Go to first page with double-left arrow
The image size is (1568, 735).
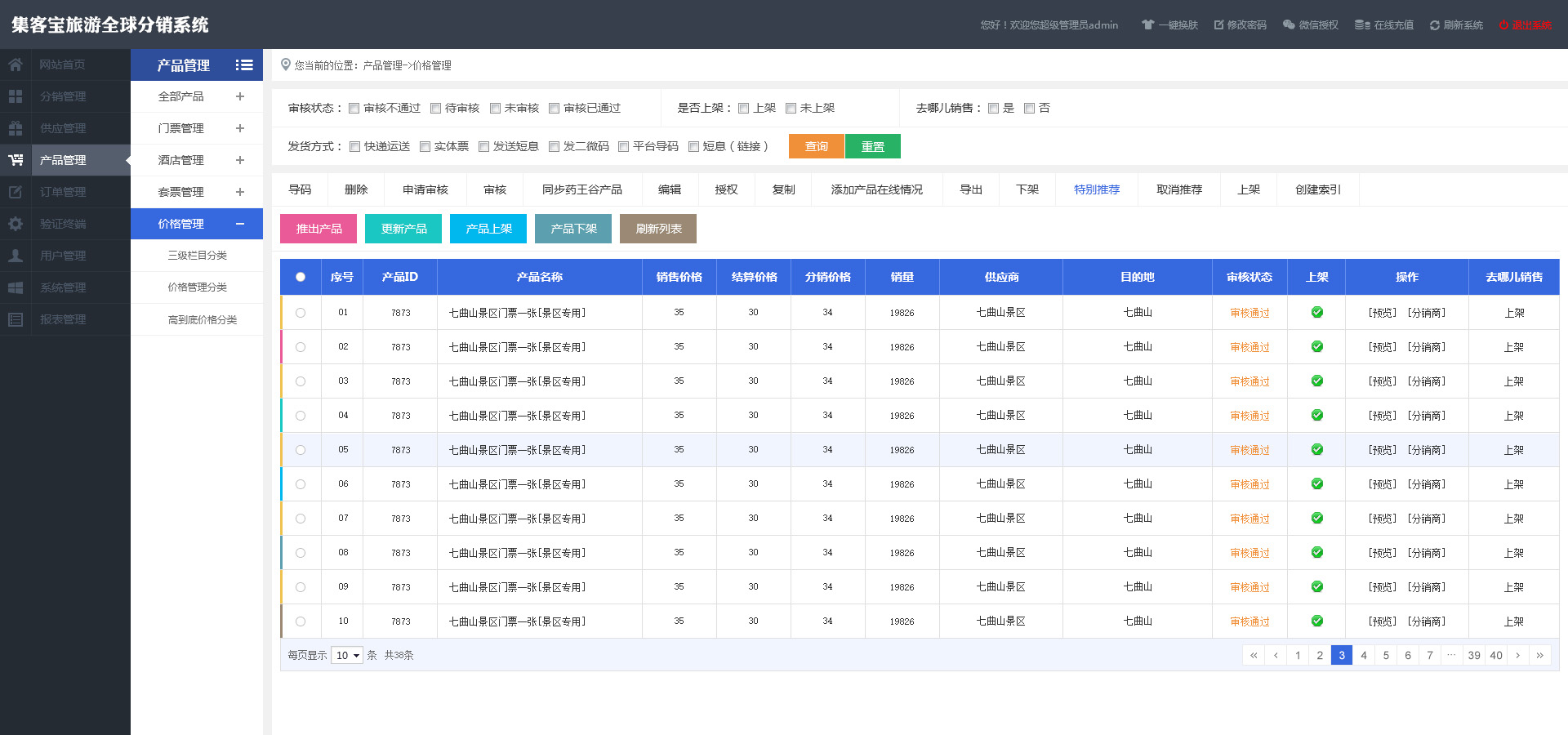1254,655
